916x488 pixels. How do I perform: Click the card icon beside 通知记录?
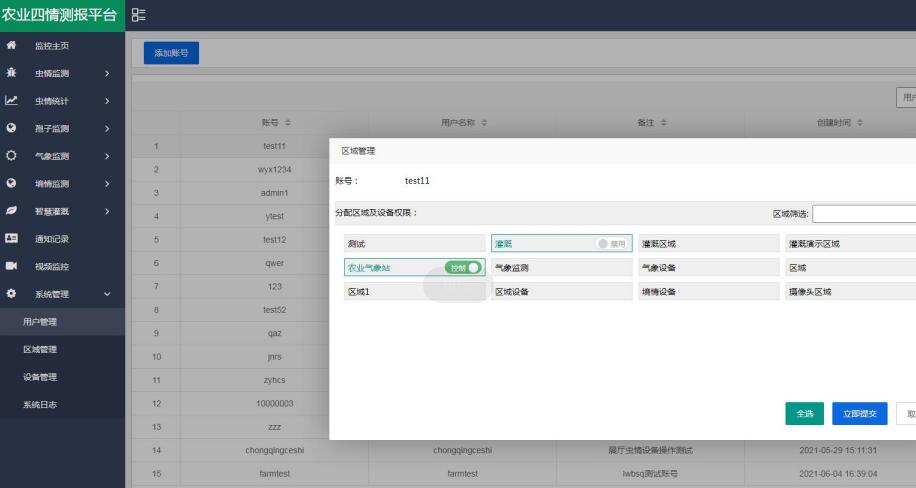[11, 239]
